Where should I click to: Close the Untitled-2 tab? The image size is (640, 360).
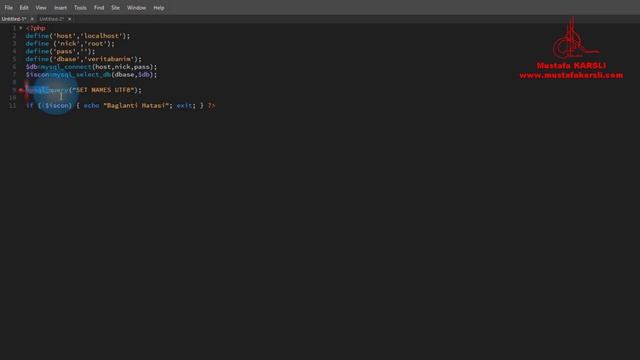69,19
